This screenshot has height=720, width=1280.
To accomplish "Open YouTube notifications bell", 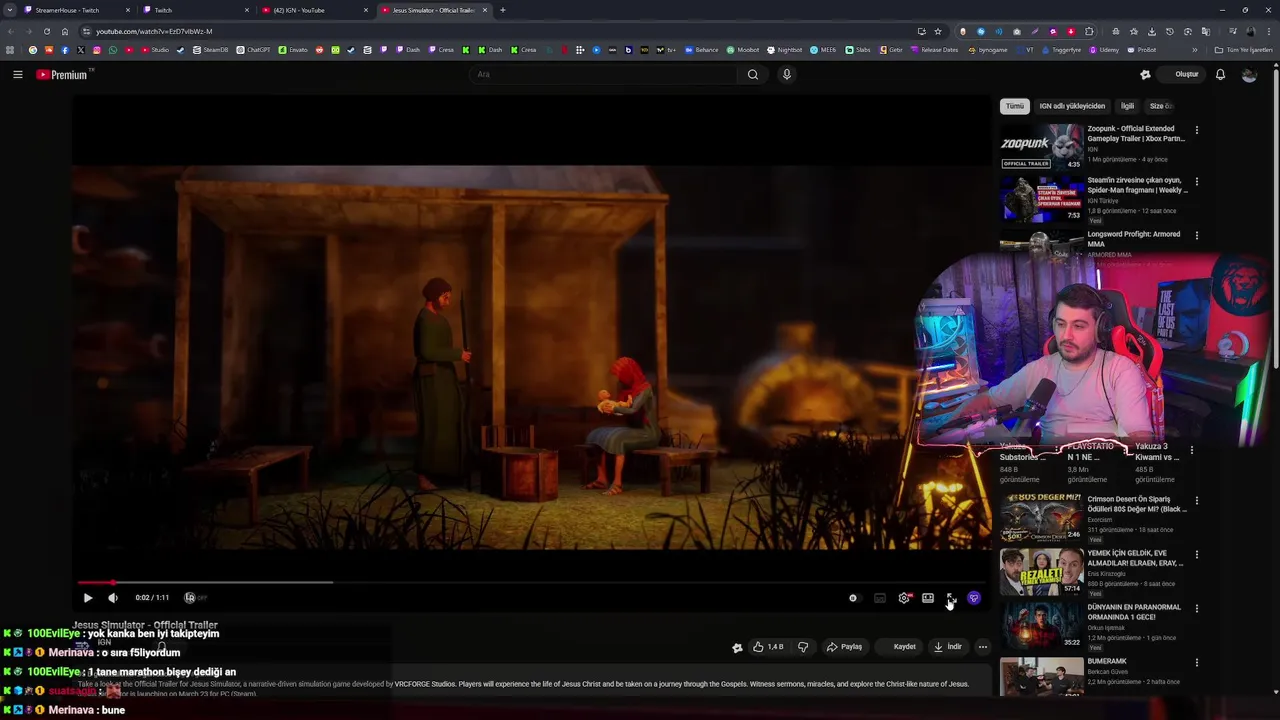I will pyautogui.click(x=1220, y=74).
